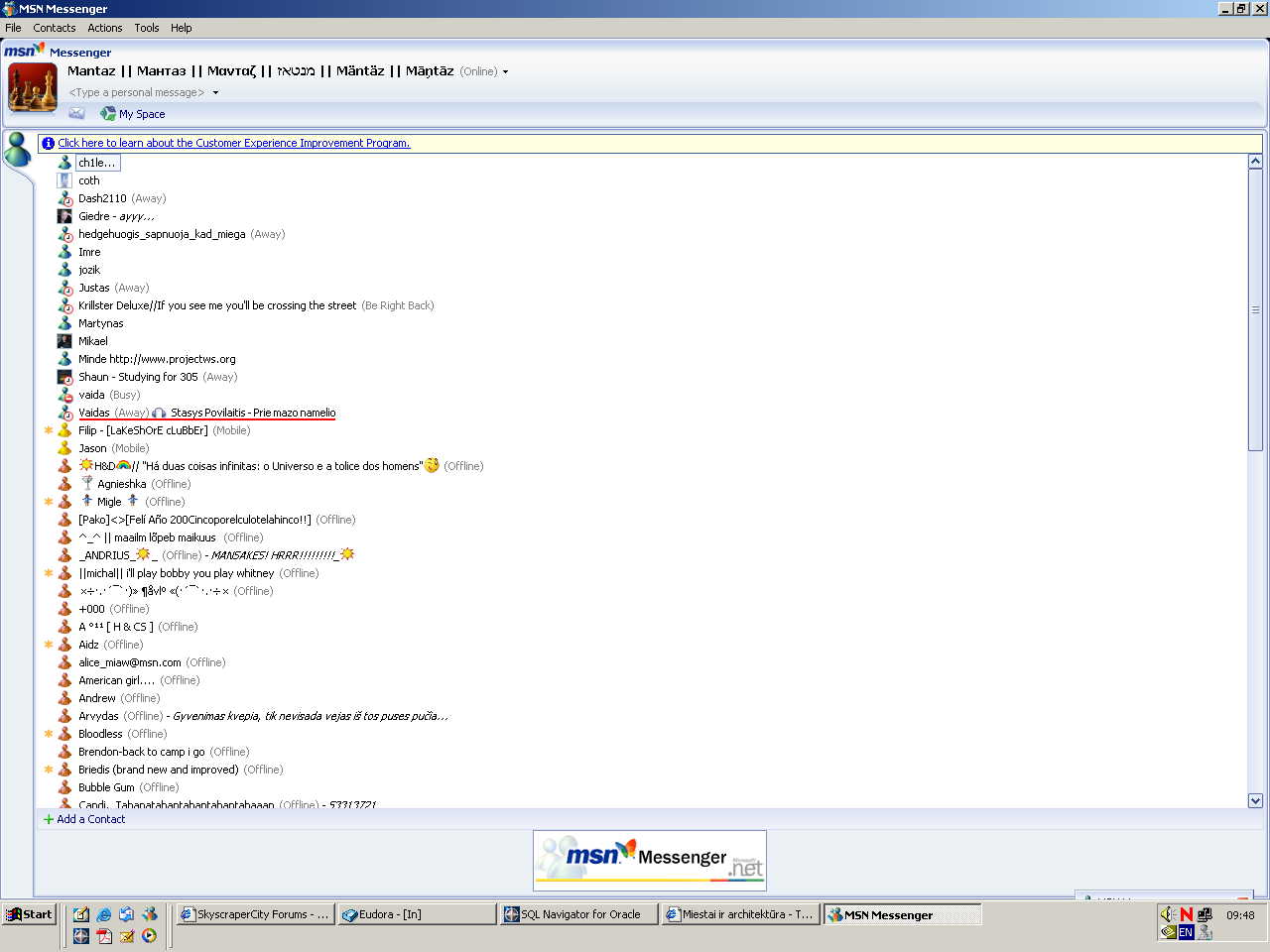Open the email inbox envelope icon
The image size is (1270, 952).
click(x=76, y=114)
